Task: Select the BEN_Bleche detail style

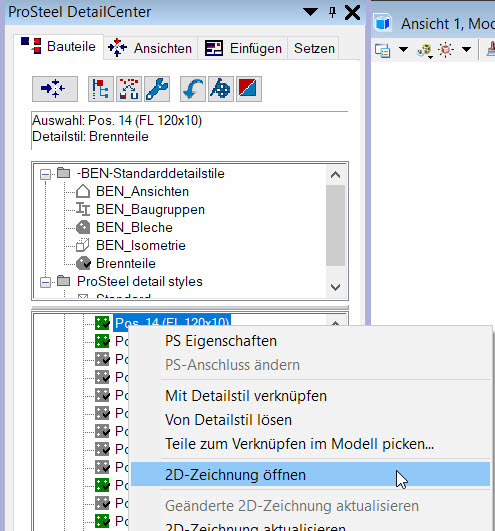Action: [134, 227]
